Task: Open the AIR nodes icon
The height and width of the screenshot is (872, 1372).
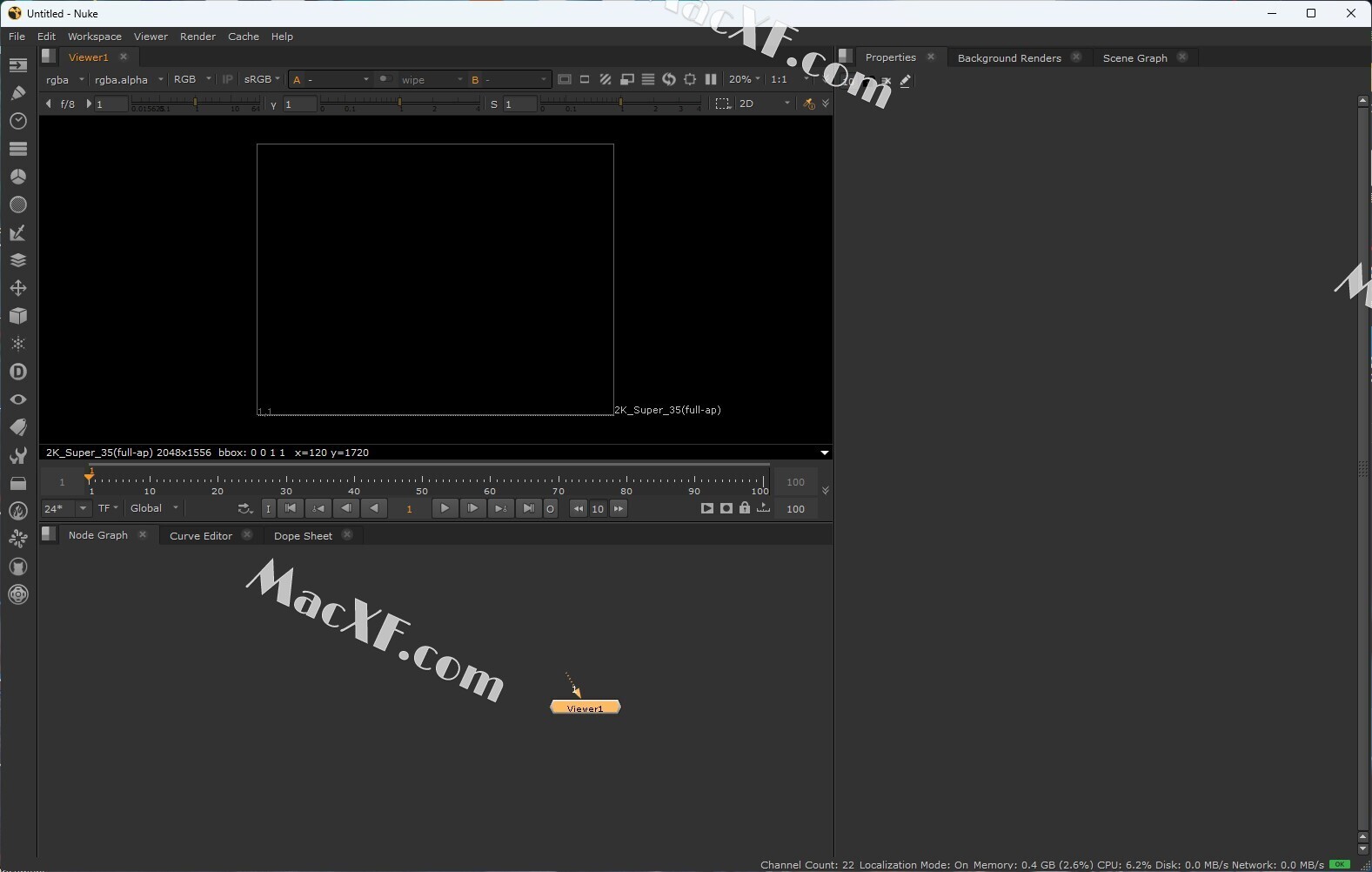Action: [x=17, y=539]
